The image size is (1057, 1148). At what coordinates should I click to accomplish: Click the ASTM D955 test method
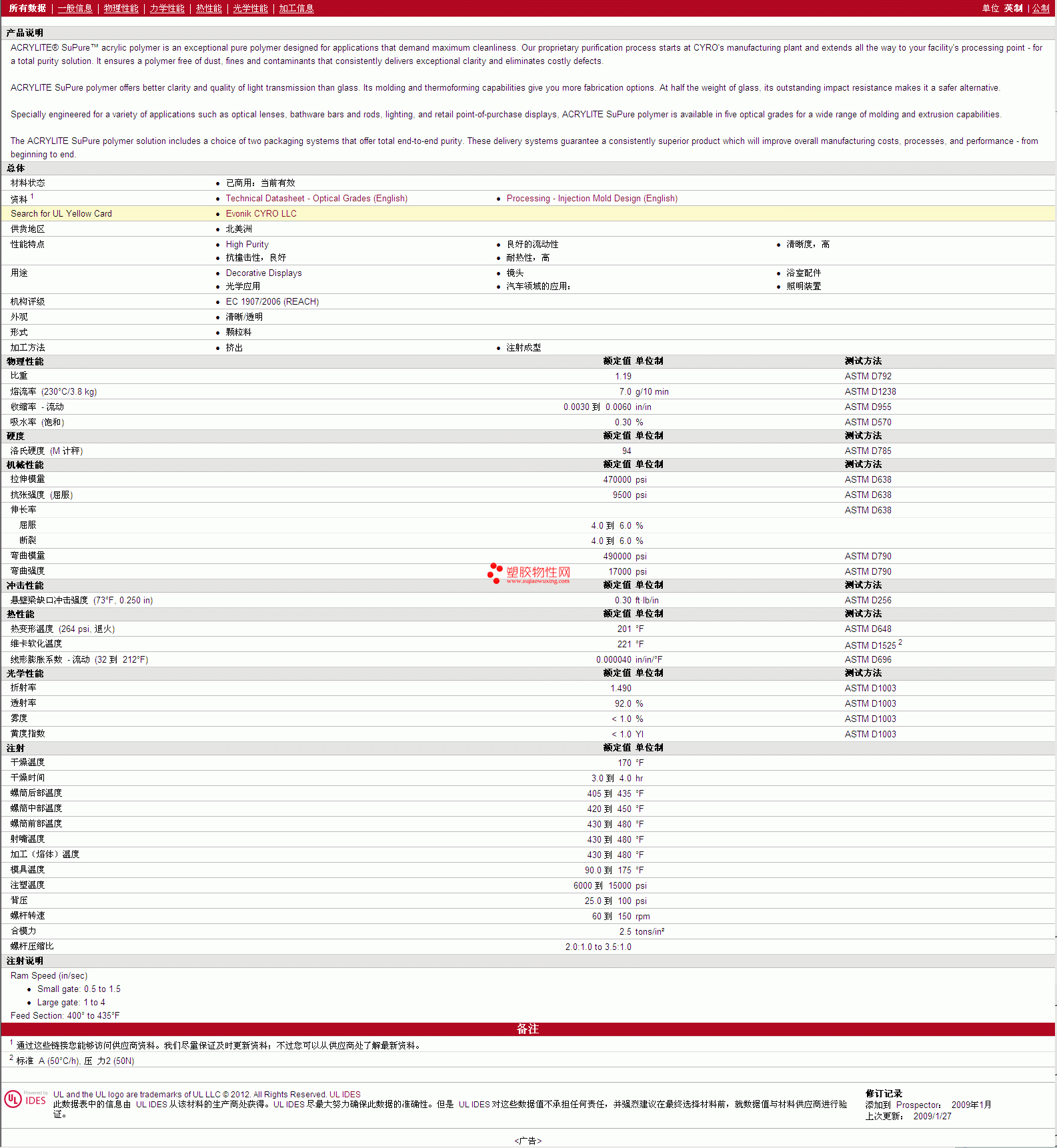pyautogui.click(x=868, y=407)
